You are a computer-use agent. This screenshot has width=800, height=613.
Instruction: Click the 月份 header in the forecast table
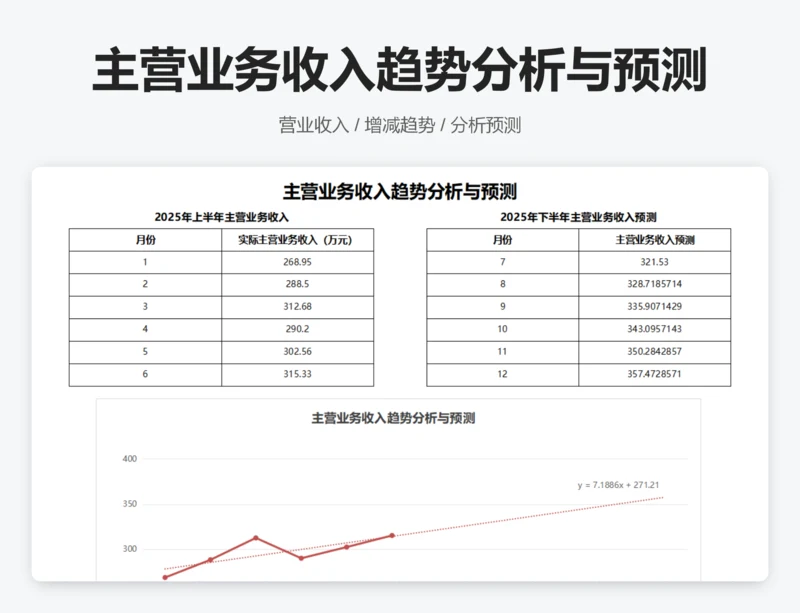(x=502, y=240)
